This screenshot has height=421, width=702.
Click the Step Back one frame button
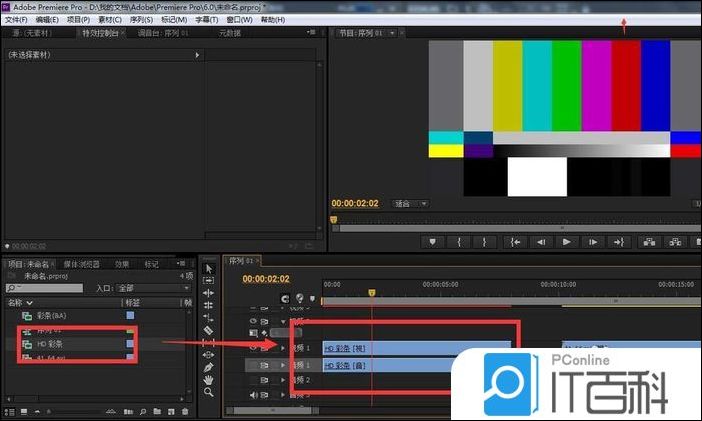541,241
